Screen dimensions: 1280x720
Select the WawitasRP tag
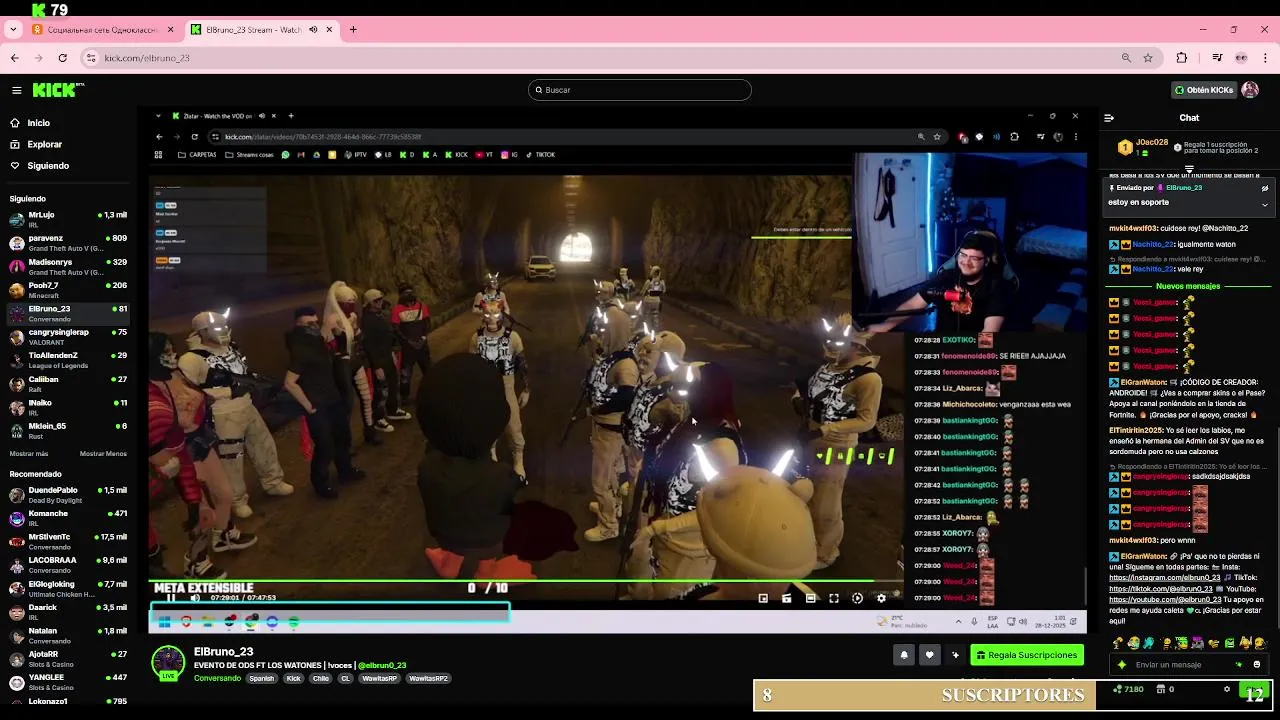coord(380,678)
